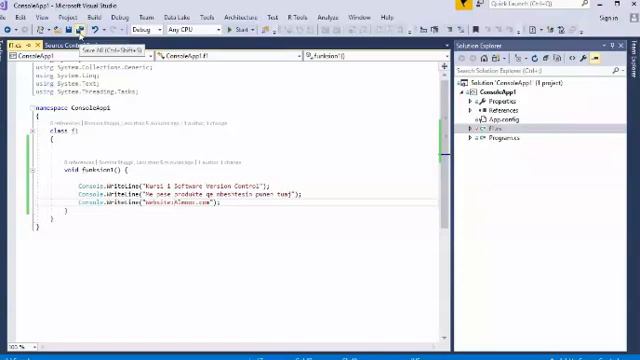Toggle pin on the active document tab

coord(29,45)
